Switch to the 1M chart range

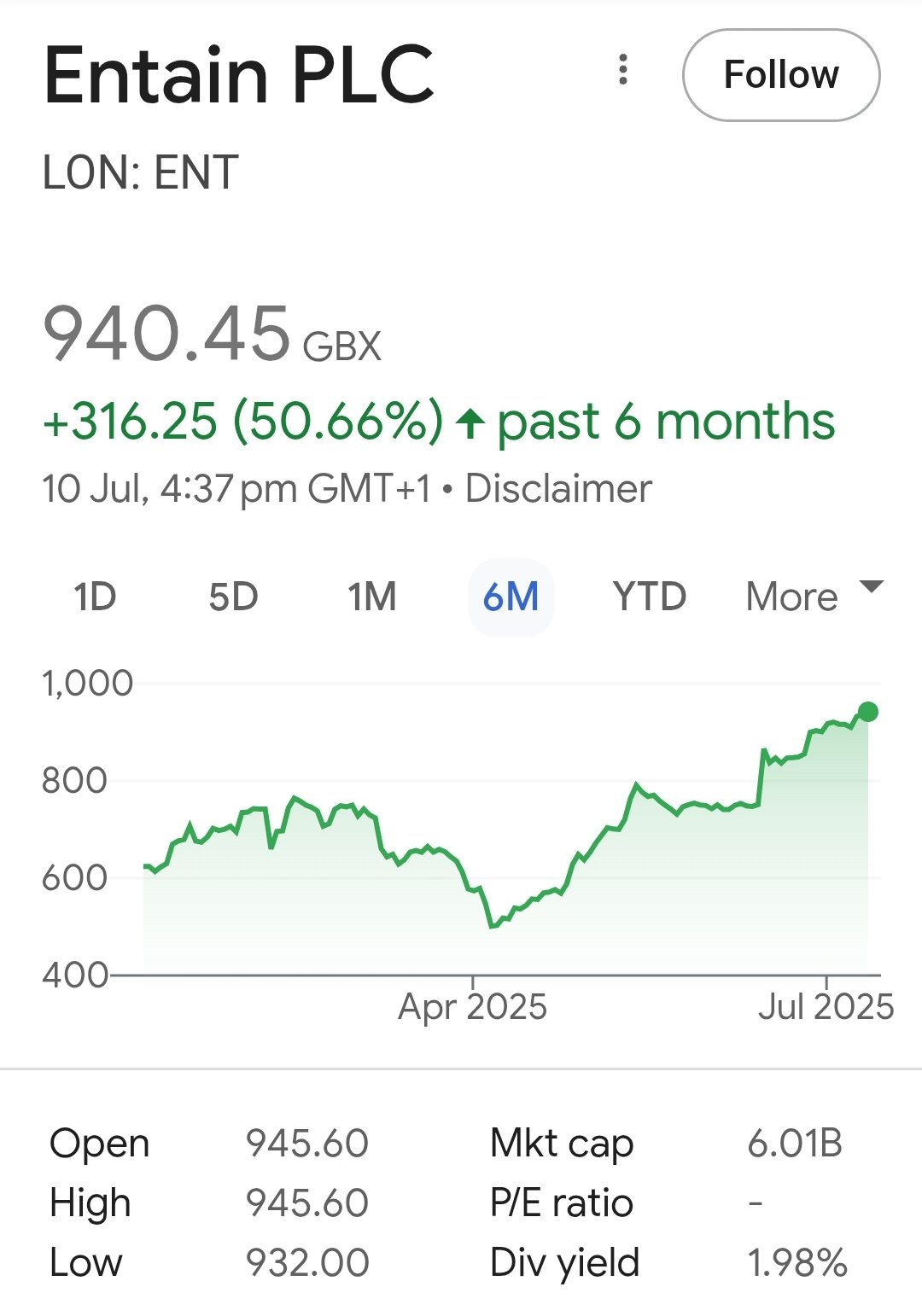click(372, 597)
